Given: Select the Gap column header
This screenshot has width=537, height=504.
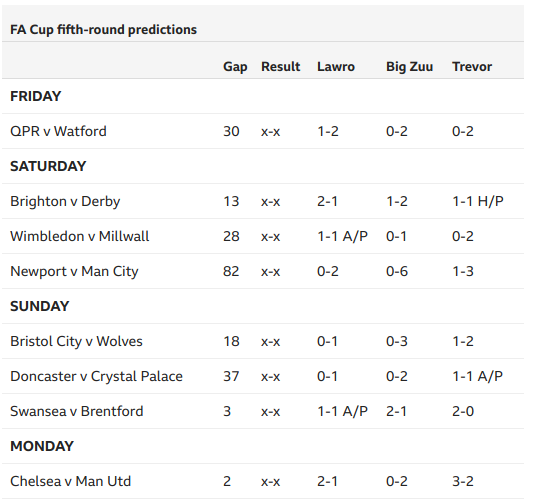Looking at the screenshot, I should pyautogui.click(x=235, y=67).
